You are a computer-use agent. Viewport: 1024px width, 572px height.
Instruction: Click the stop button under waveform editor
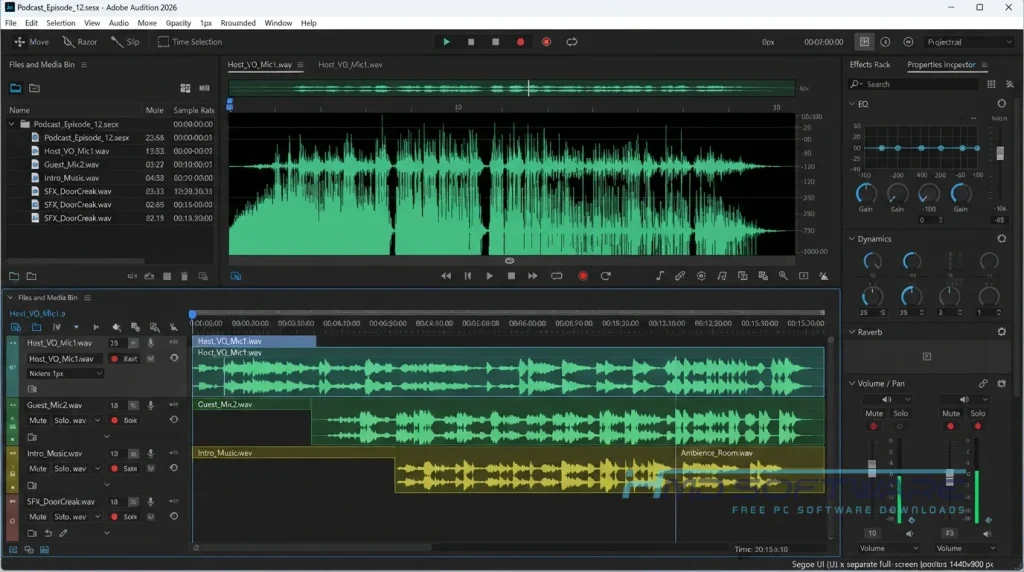point(511,276)
